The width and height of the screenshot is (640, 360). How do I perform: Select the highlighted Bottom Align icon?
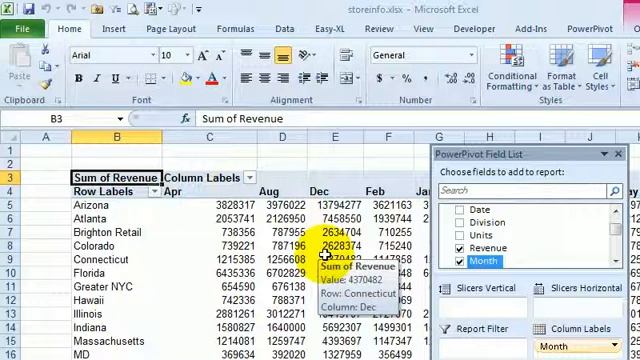tap(283, 55)
